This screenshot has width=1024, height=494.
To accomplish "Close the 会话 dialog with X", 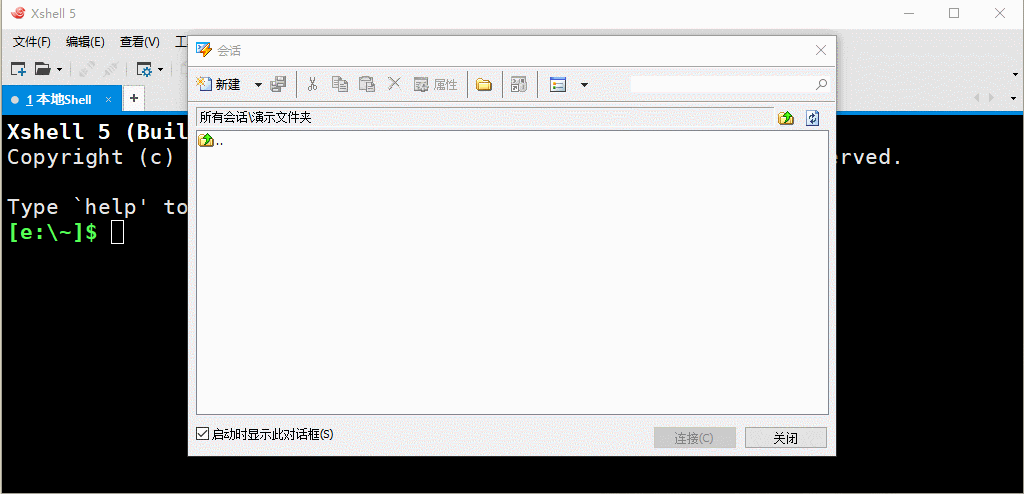I will [x=821, y=50].
